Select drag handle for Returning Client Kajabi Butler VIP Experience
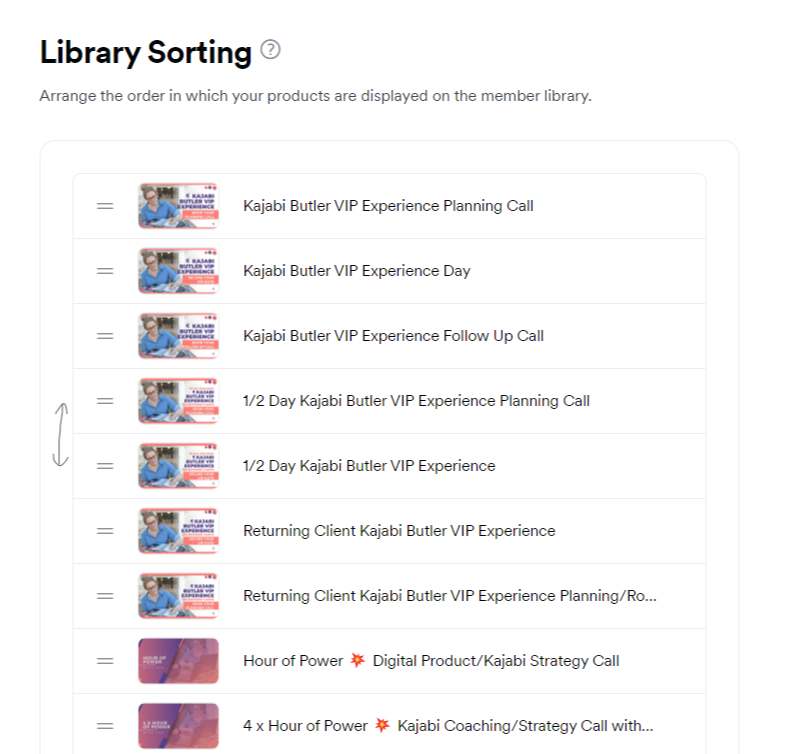The height and width of the screenshot is (754, 791). [x=105, y=531]
